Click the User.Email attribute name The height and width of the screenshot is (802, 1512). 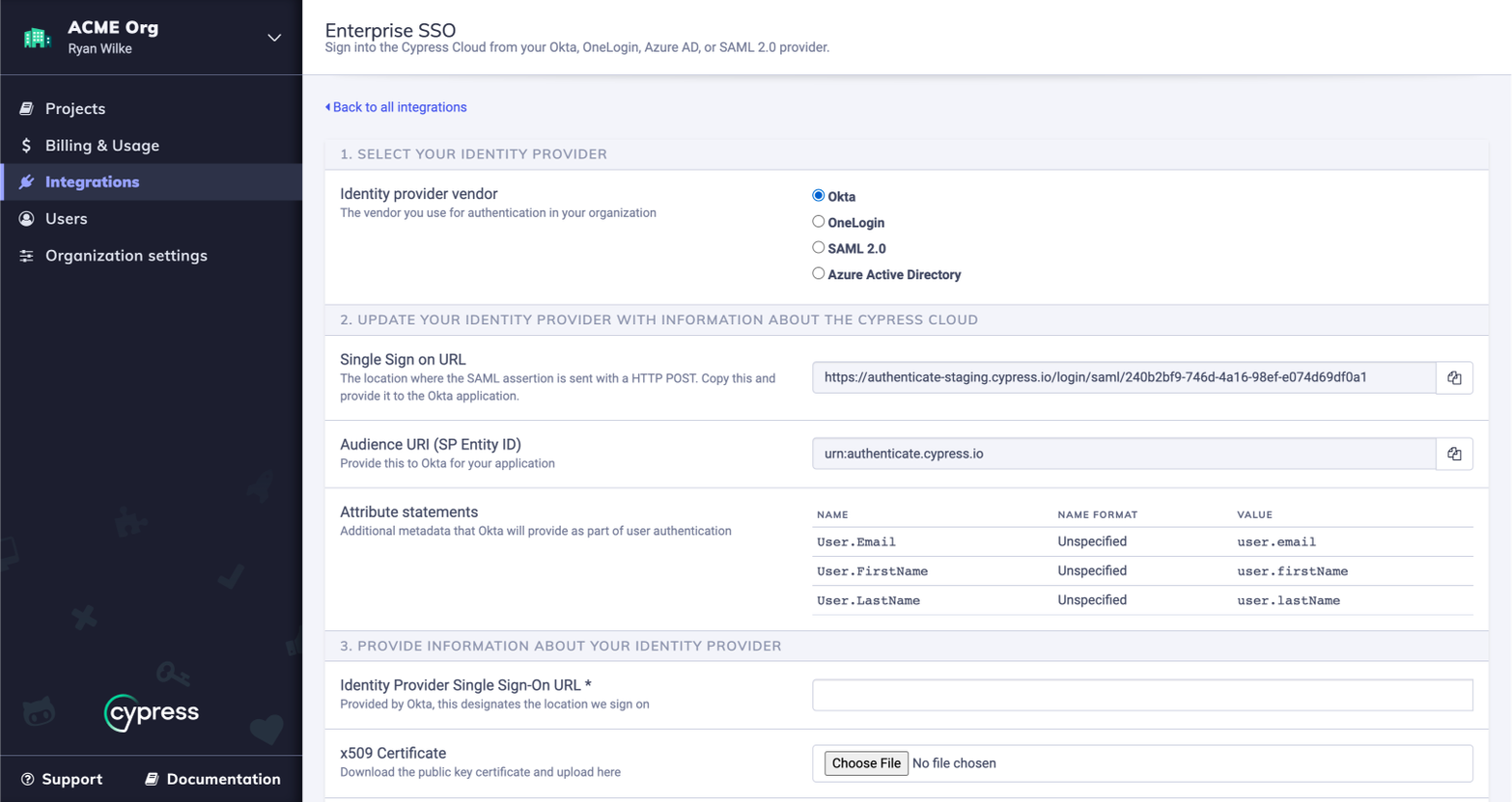pos(856,542)
